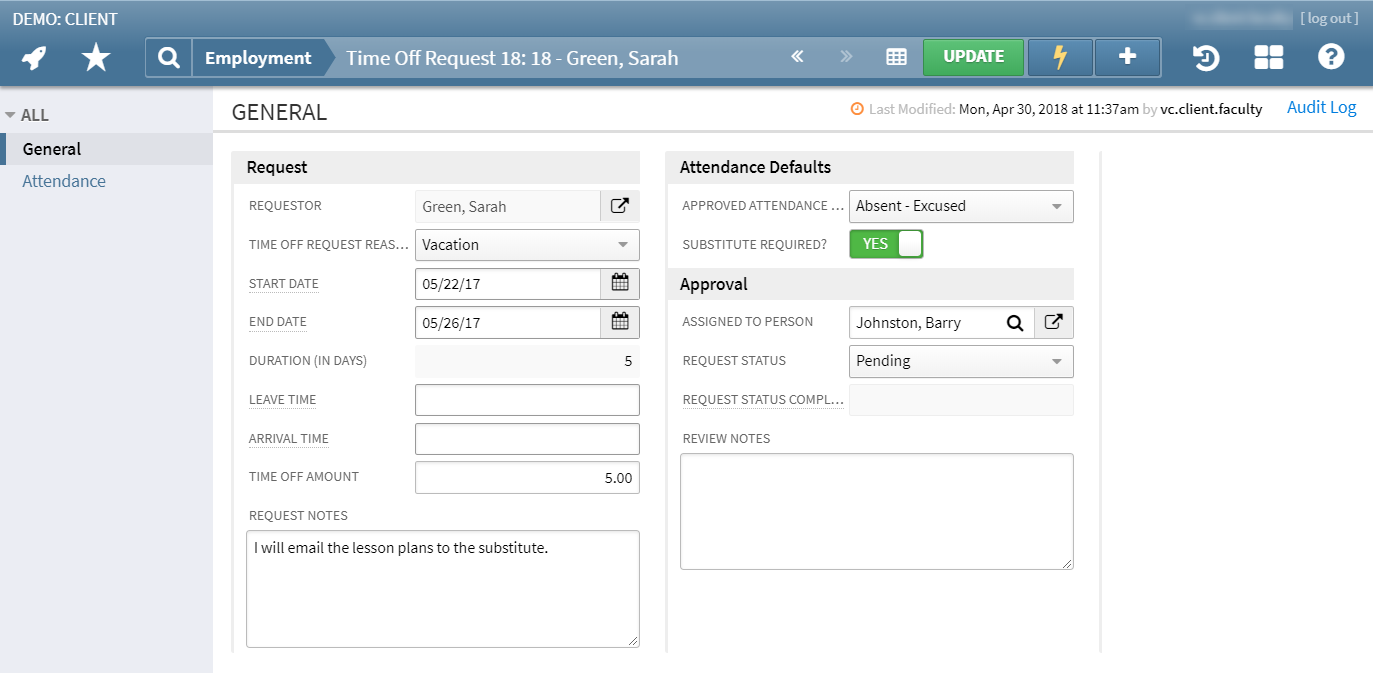Open the apps grid icon
Viewport: 1373px width, 673px height.
[x=1268, y=57]
